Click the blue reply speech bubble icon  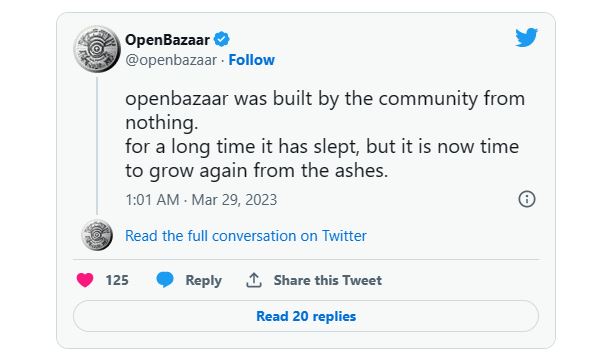pos(165,280)
